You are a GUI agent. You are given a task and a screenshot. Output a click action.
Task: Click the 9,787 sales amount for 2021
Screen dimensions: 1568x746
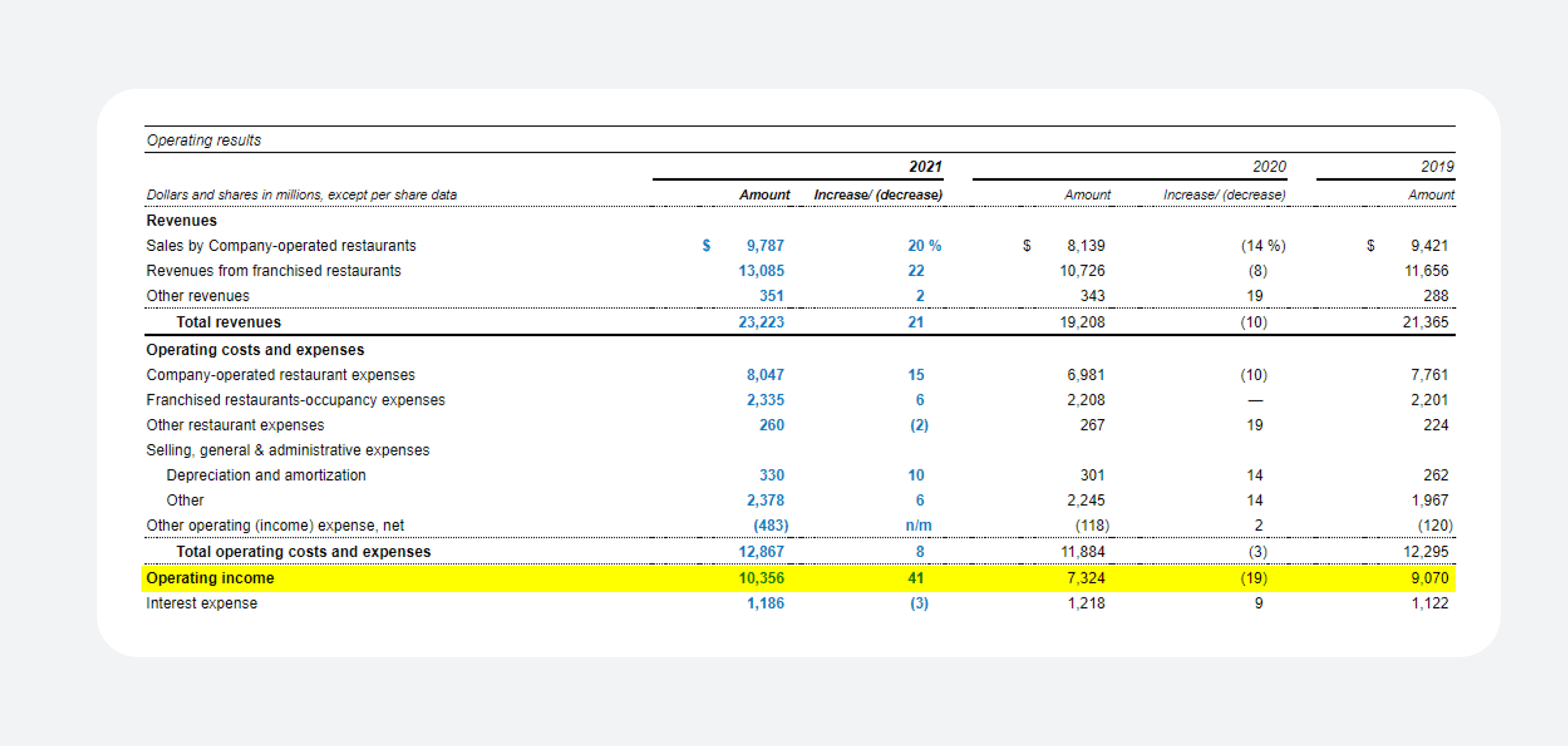pos(765,245)
